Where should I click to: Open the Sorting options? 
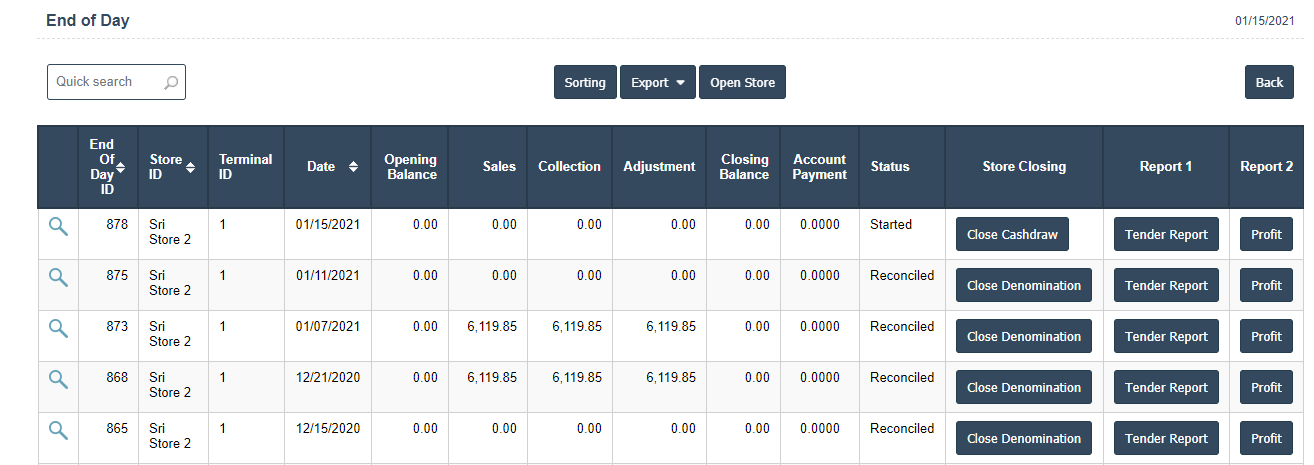[584, 83]
